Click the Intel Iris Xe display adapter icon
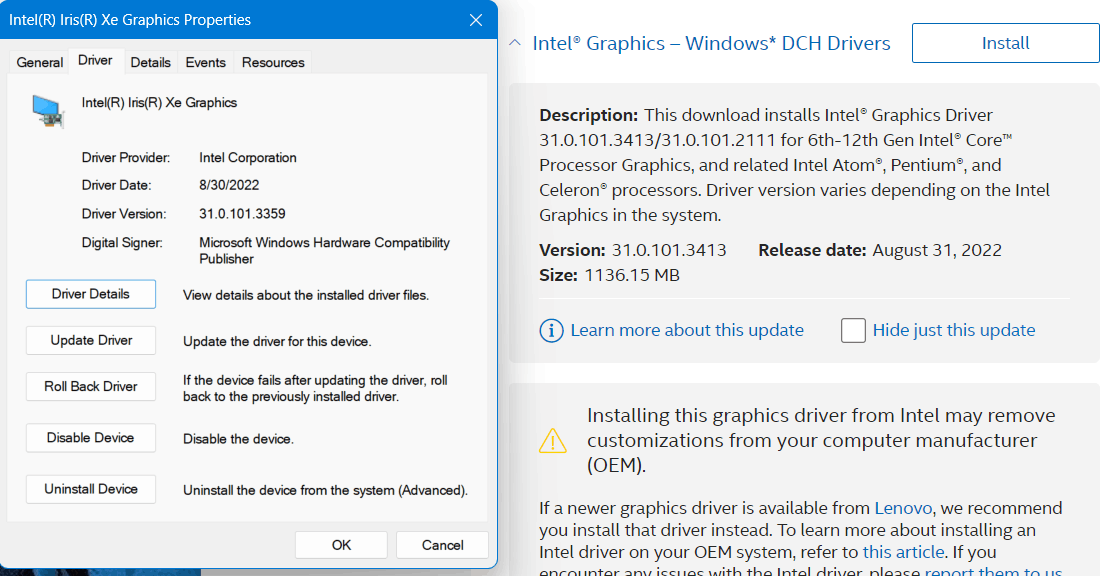 point(48,111)
